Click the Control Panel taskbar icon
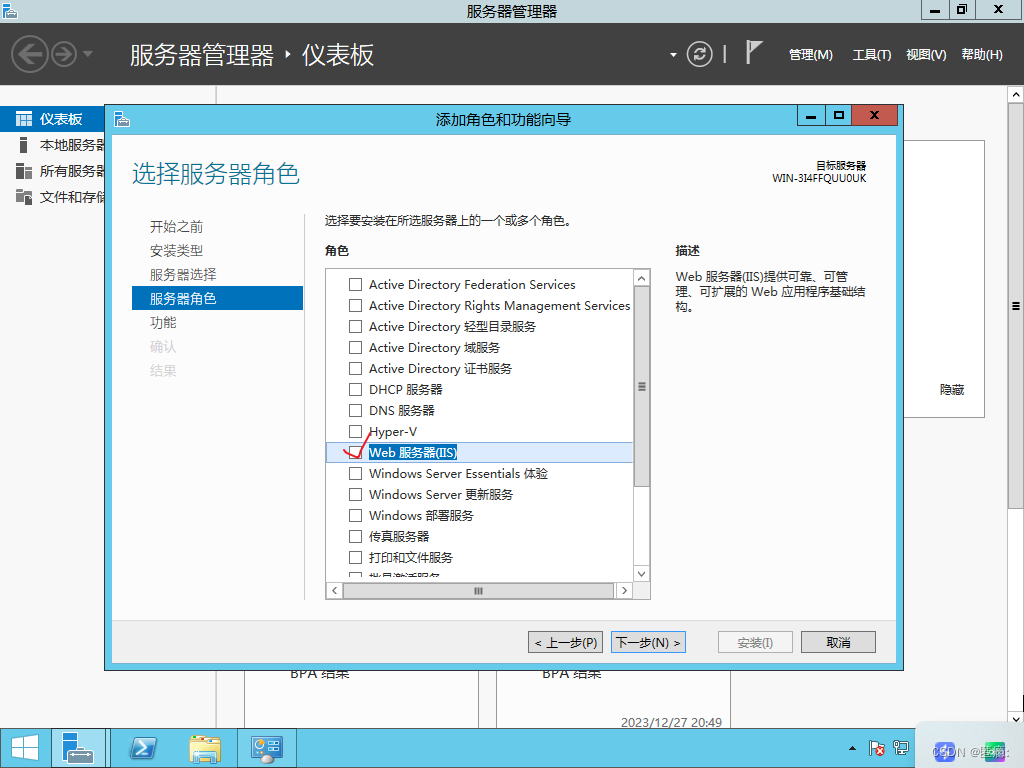1024x768 pixels. point(266,748)
